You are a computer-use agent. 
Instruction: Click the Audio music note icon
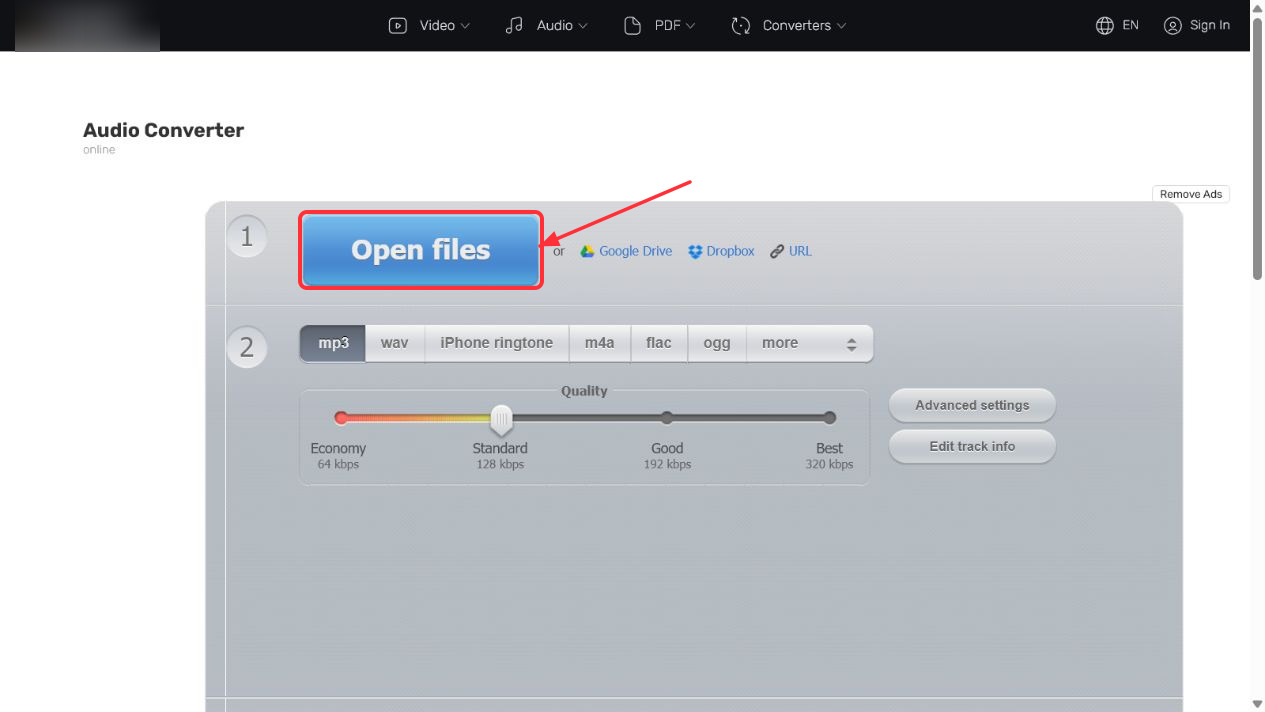[x=514, y=25]
